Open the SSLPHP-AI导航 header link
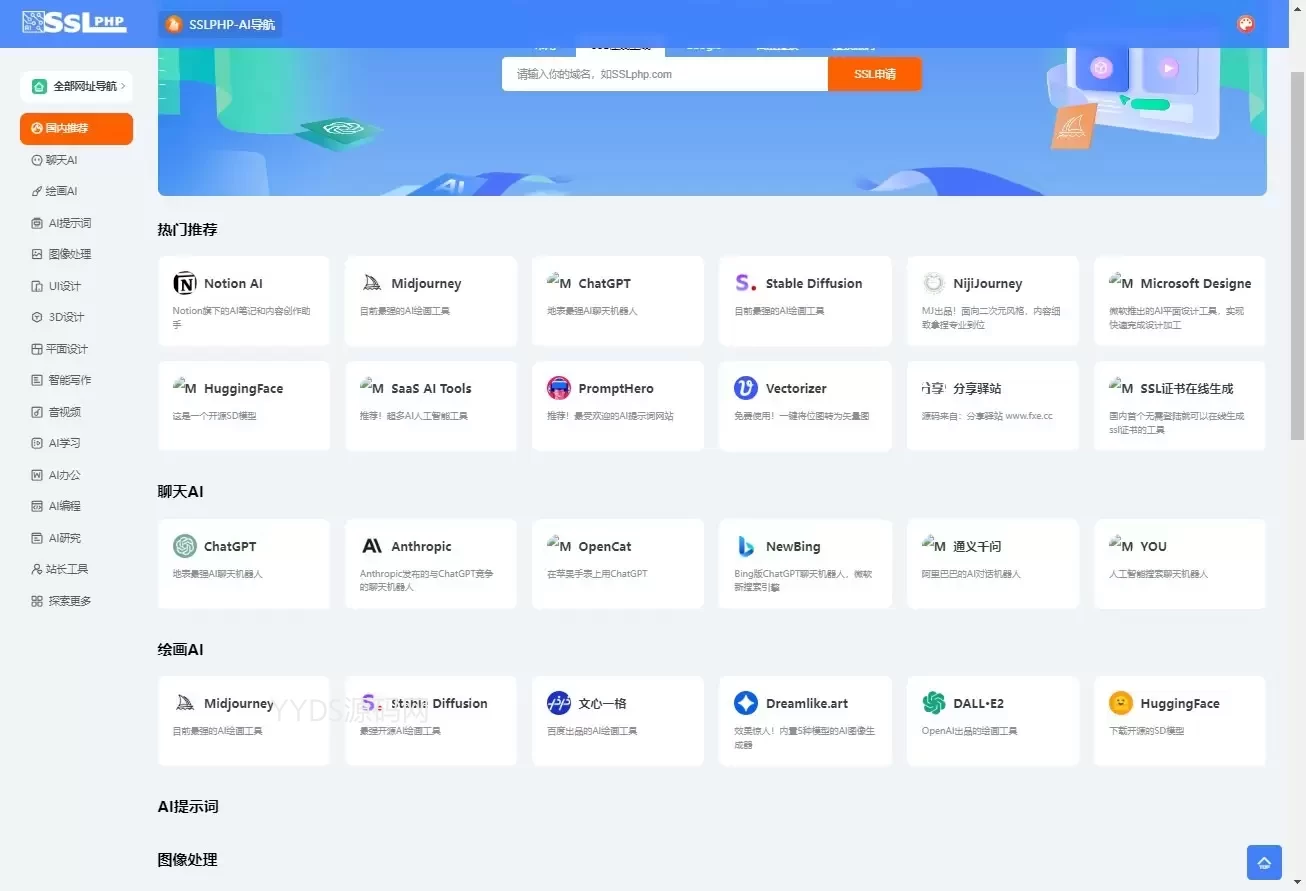This screenshot has width=1306, height=891. point(221,24)
